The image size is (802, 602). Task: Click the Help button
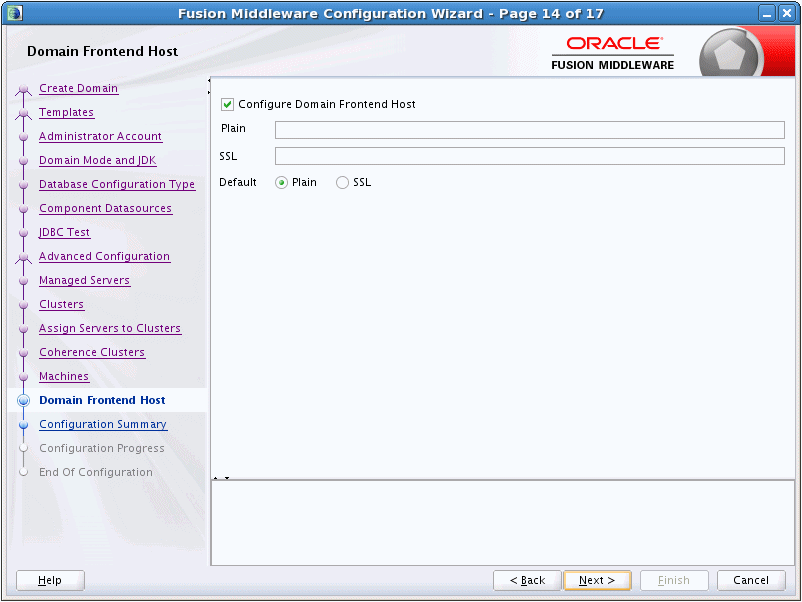point(50,580)
